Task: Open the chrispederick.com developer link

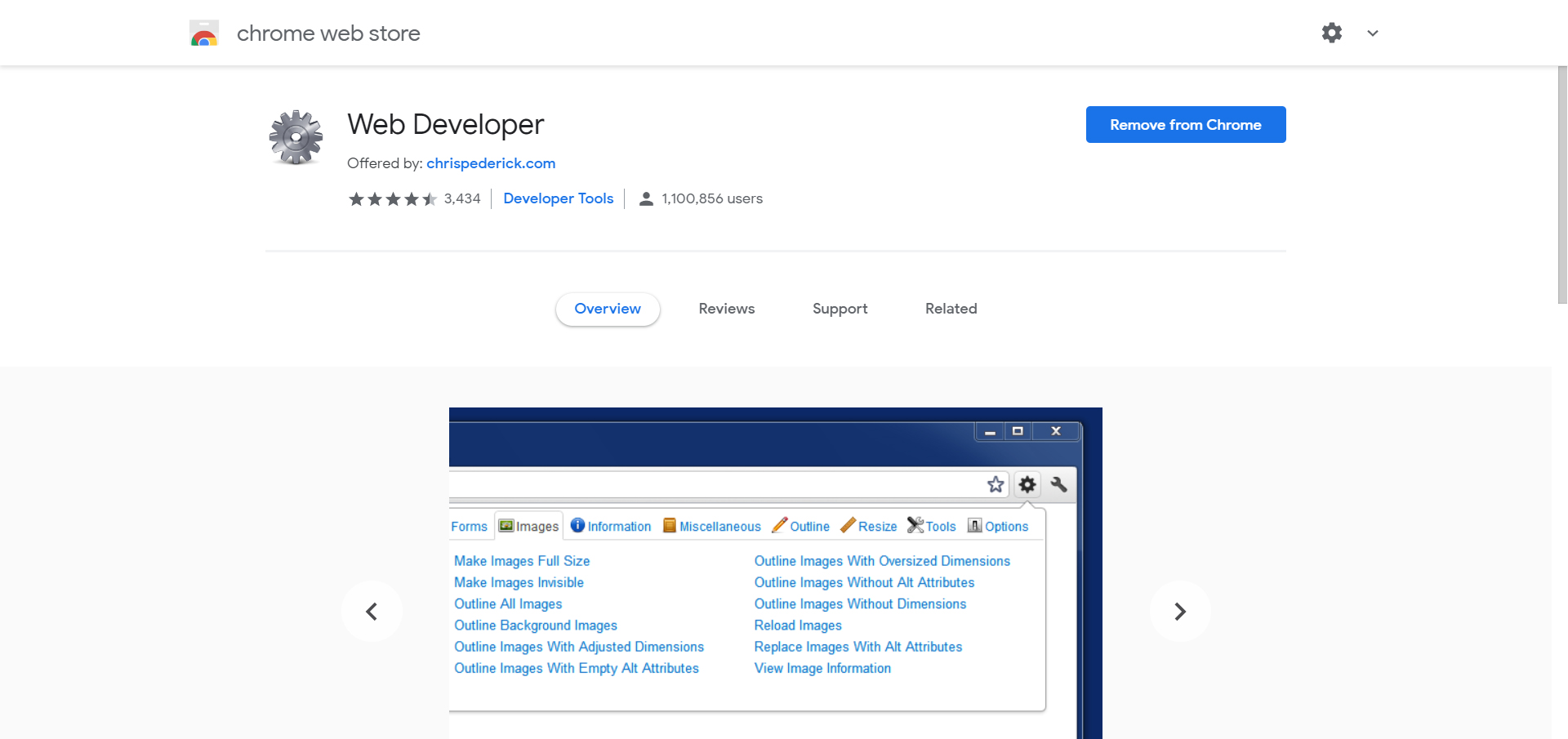Action: pyautogui.click(x=491, y=163)
